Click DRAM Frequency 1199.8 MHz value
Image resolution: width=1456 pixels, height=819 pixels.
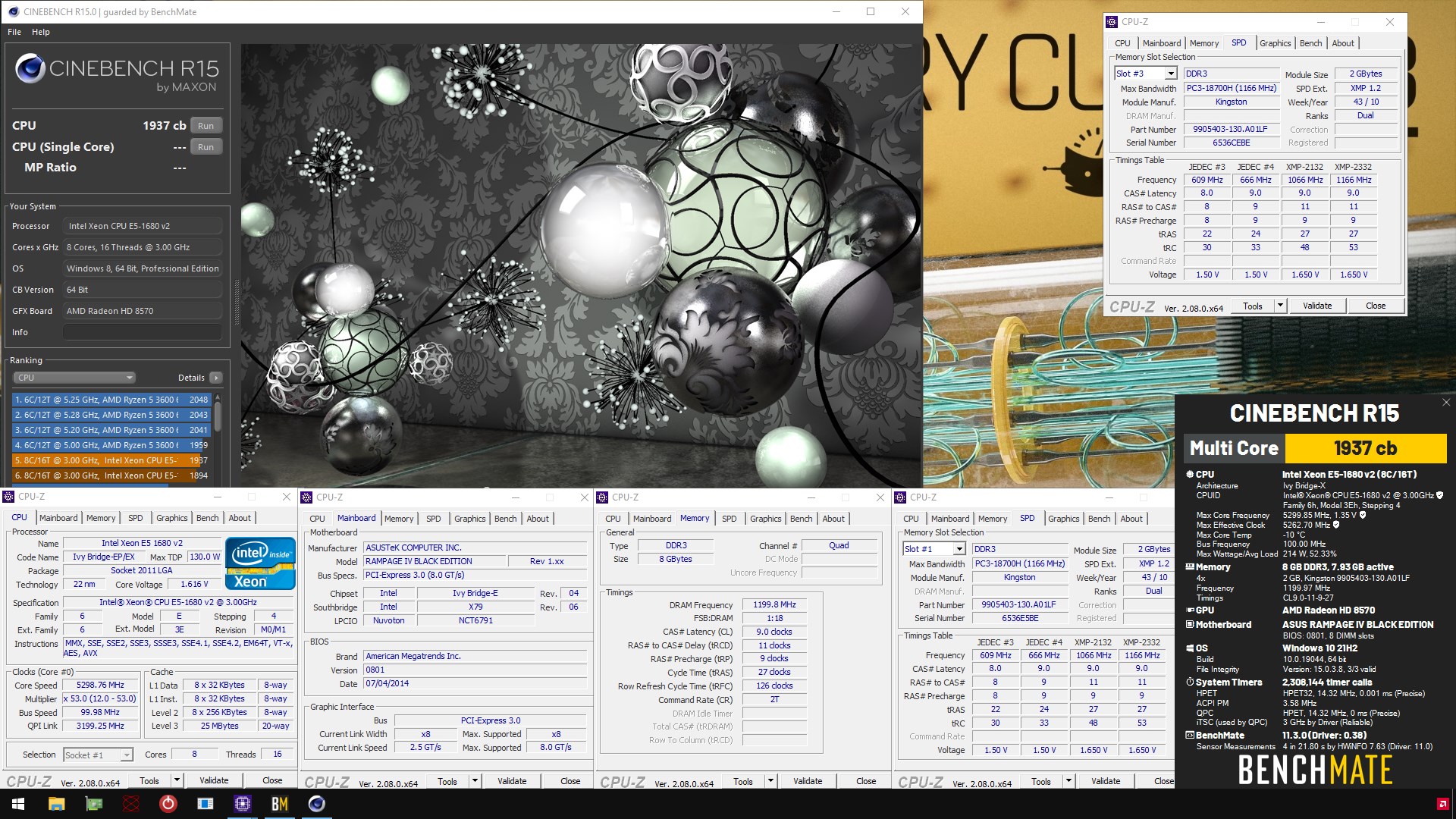tap(774, 604)
